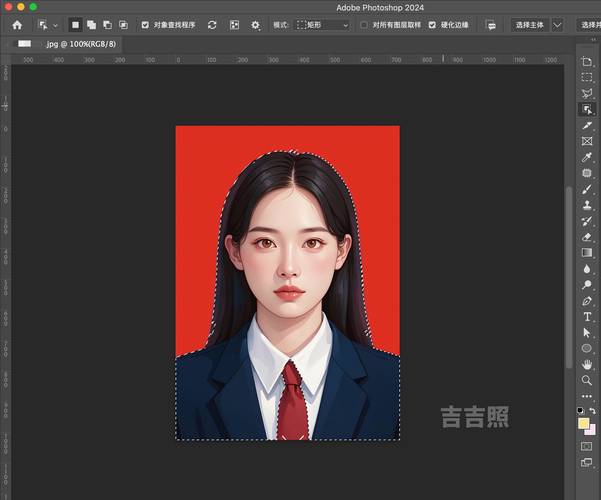Refresh the object finder
601x500 pixels.
212,25
